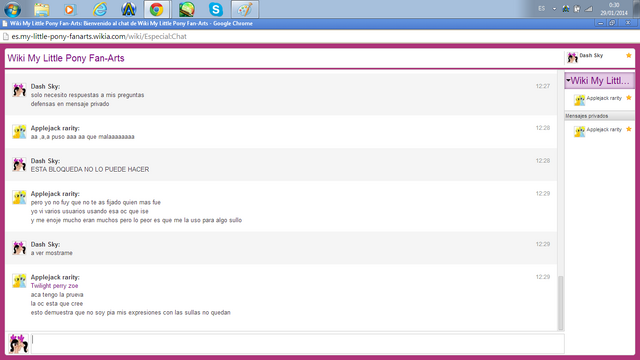The height and width of the screenshot is (360, 640).
Task: Collapse the Wiki My Littl... room list
Action: point(568,80)
